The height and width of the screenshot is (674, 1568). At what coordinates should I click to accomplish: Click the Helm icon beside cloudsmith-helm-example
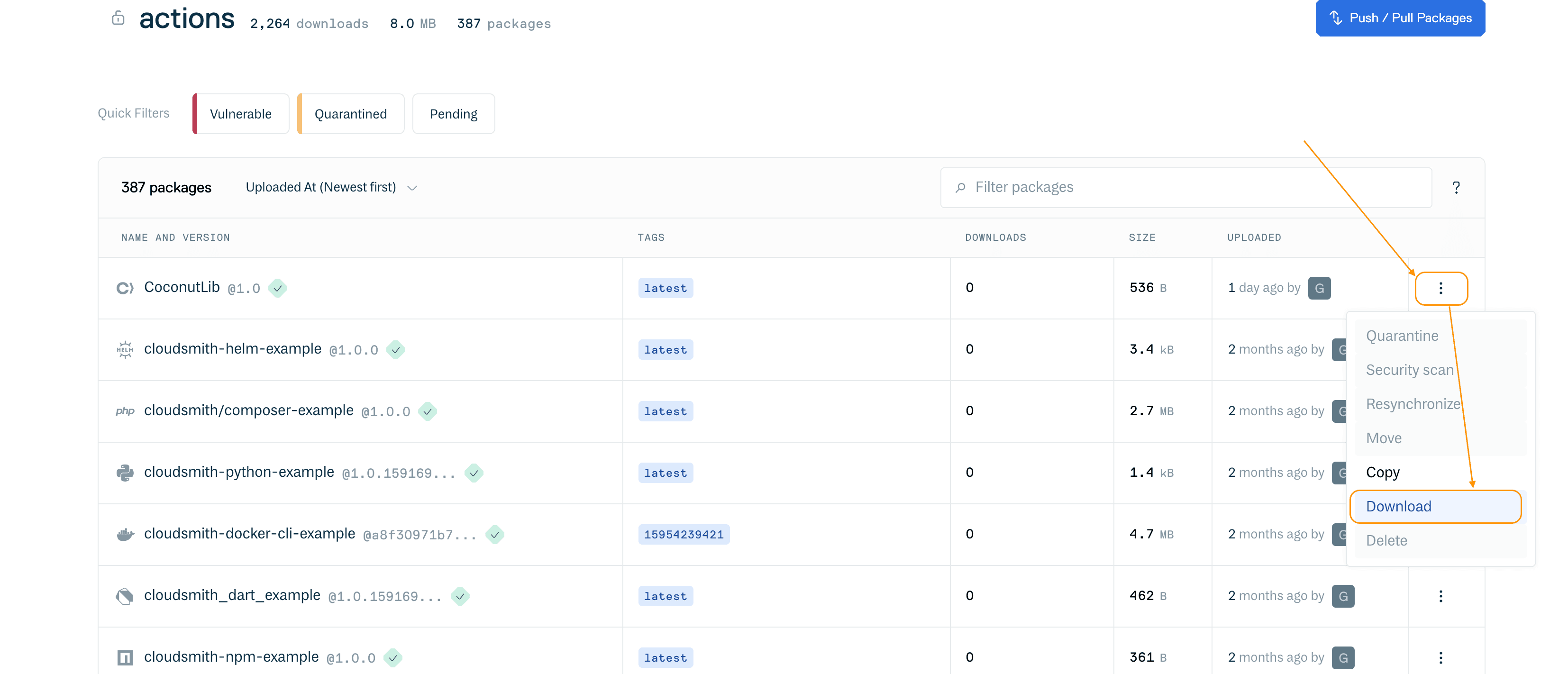coord(125,349)
